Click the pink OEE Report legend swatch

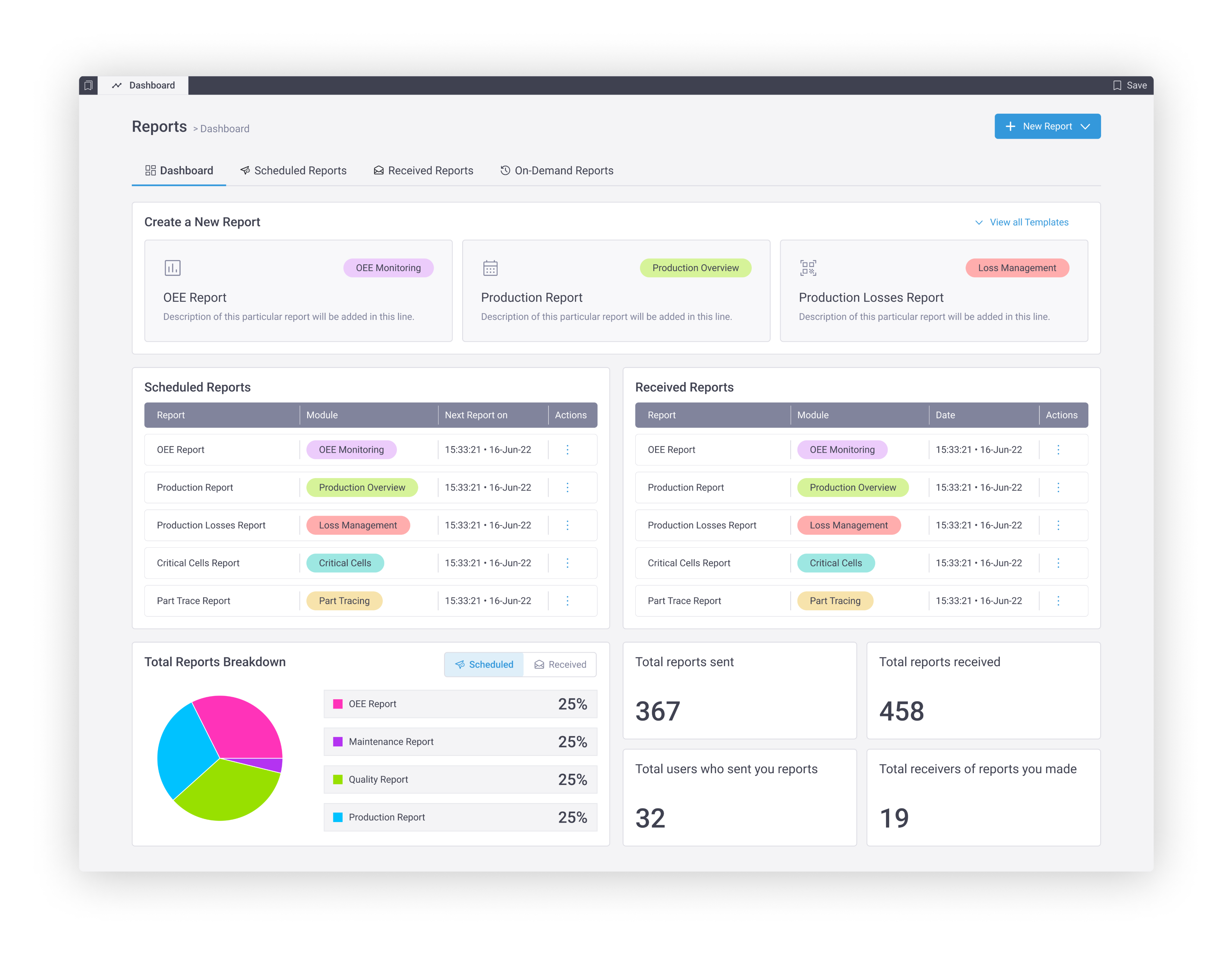tap(338, 704)
